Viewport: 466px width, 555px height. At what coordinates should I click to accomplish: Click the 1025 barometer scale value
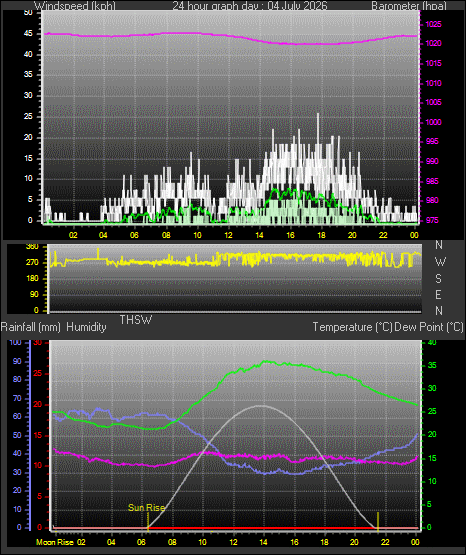(x=433, y=24)
